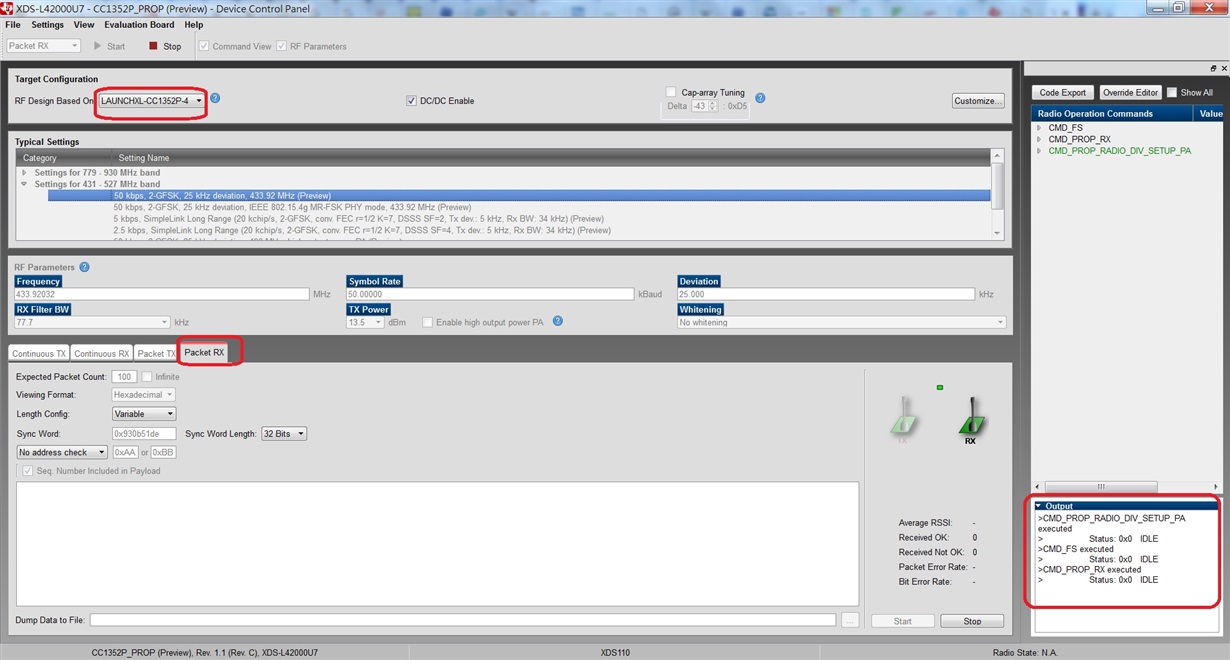Open the View menu
The height and width of the screenshot is (660, 1230).
84,25
